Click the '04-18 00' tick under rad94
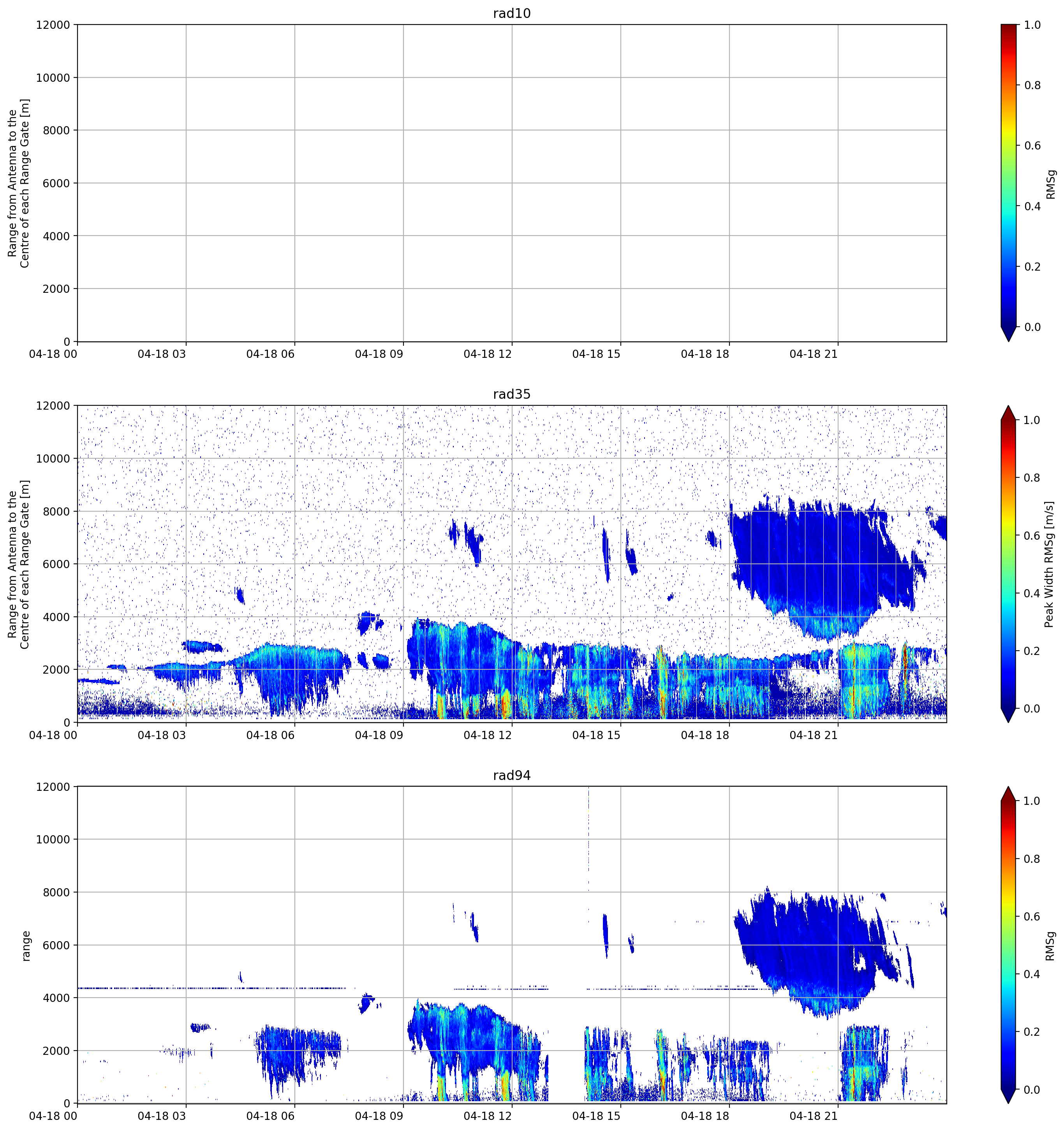Viewport: 1064px width, 1130px height. coord(53,1116)
